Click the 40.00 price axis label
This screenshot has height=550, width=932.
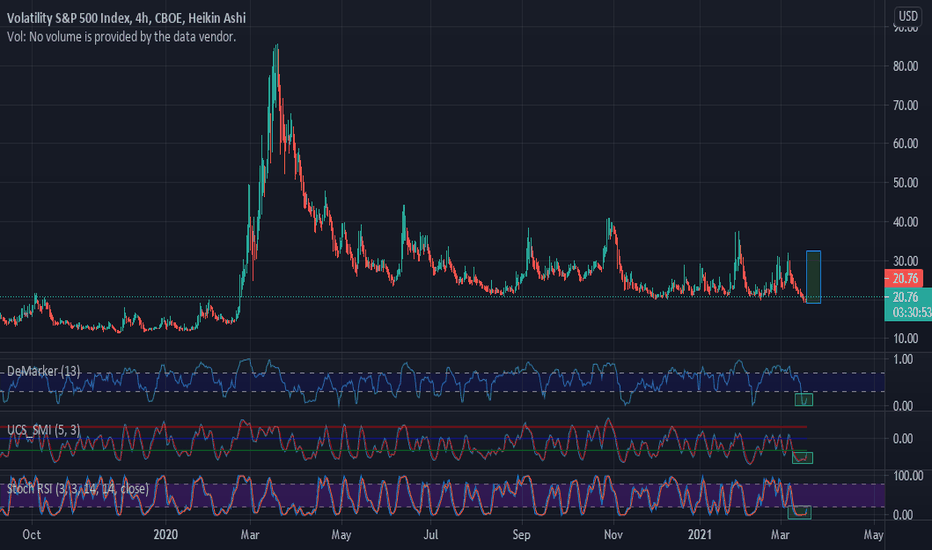905,222
